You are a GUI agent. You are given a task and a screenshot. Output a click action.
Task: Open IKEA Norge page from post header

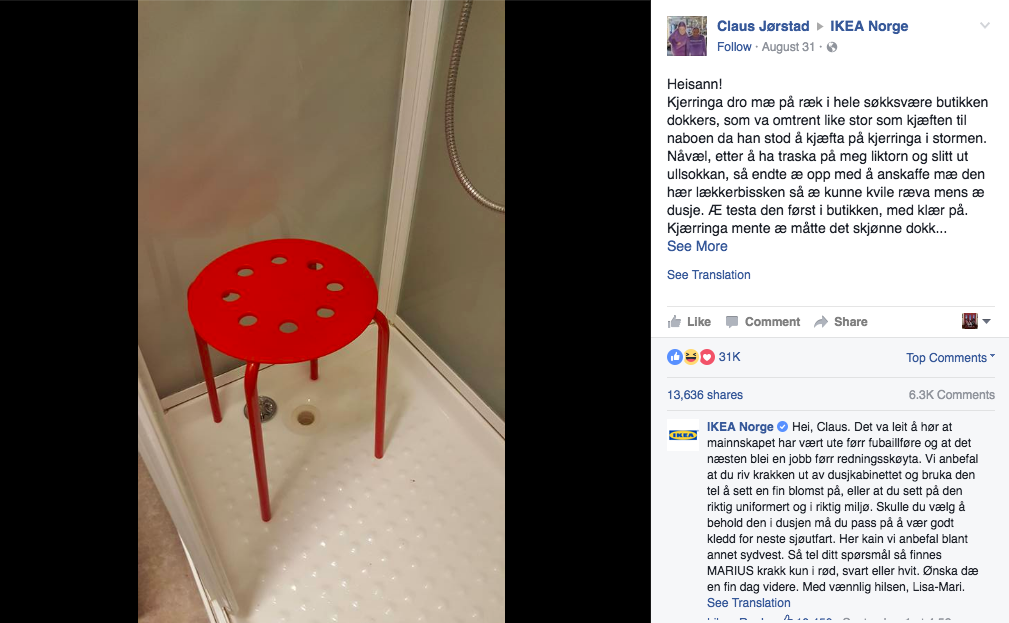[869, 26]
